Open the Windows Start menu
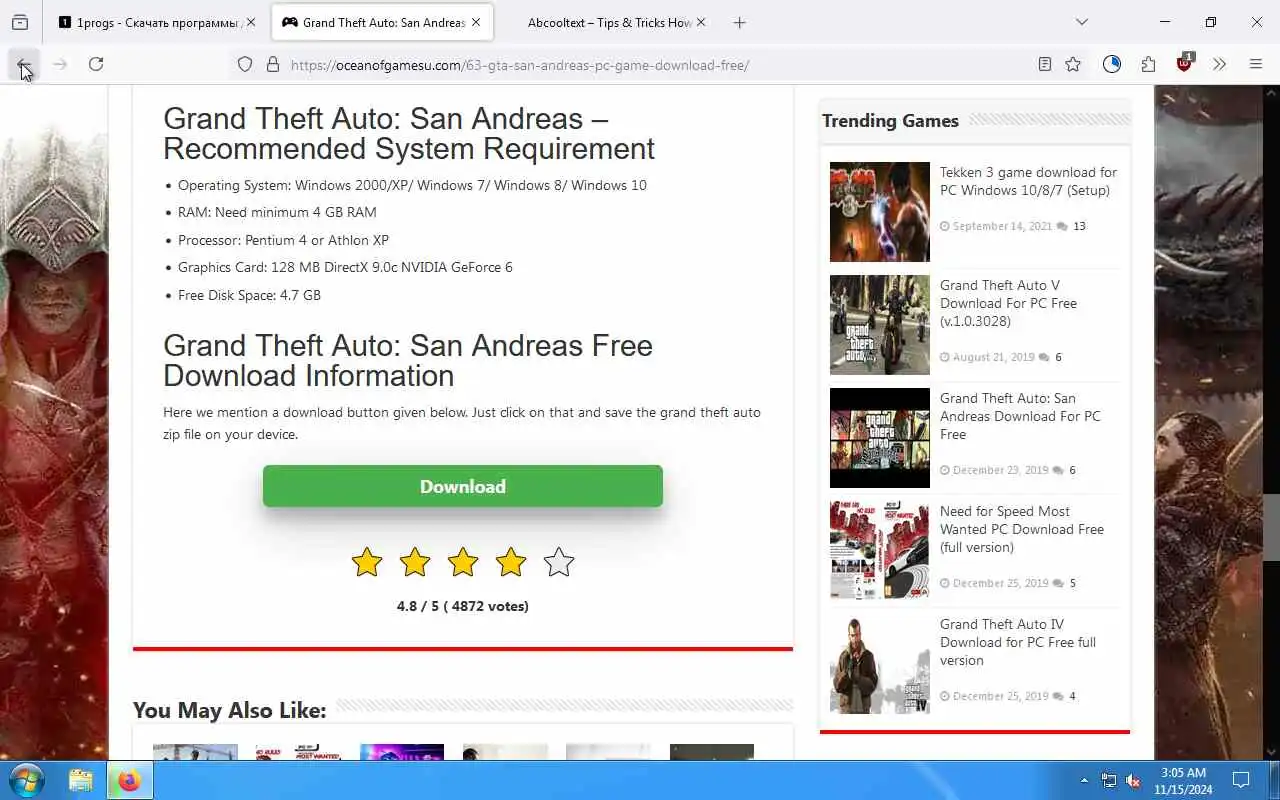 pyautogui.click(x=26, y=780)
